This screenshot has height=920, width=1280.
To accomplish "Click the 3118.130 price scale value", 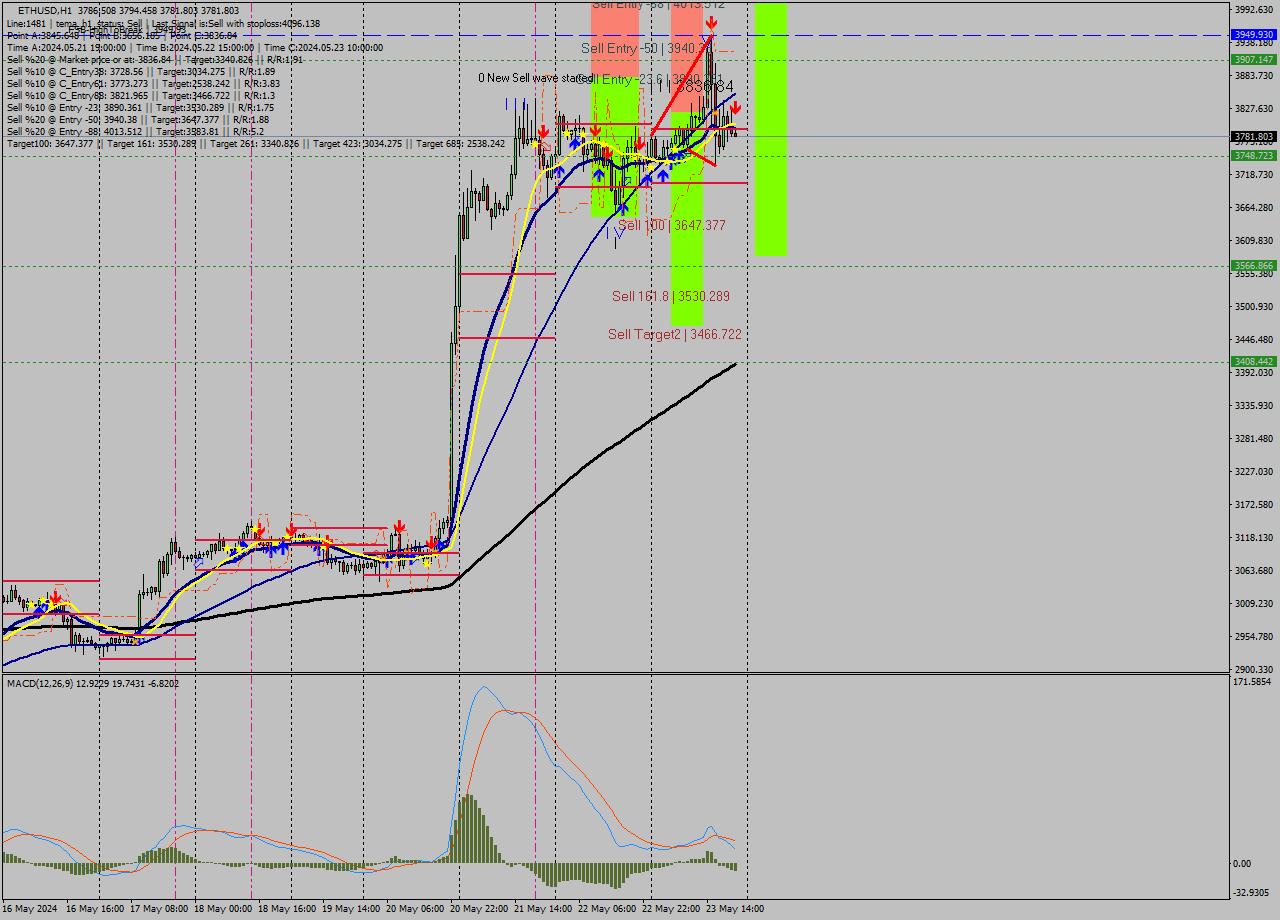I will coord(1253,538).
